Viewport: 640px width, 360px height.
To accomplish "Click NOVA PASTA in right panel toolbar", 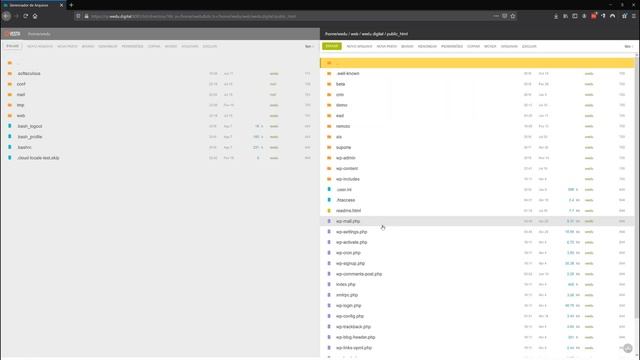I will [x=387, y=47].
